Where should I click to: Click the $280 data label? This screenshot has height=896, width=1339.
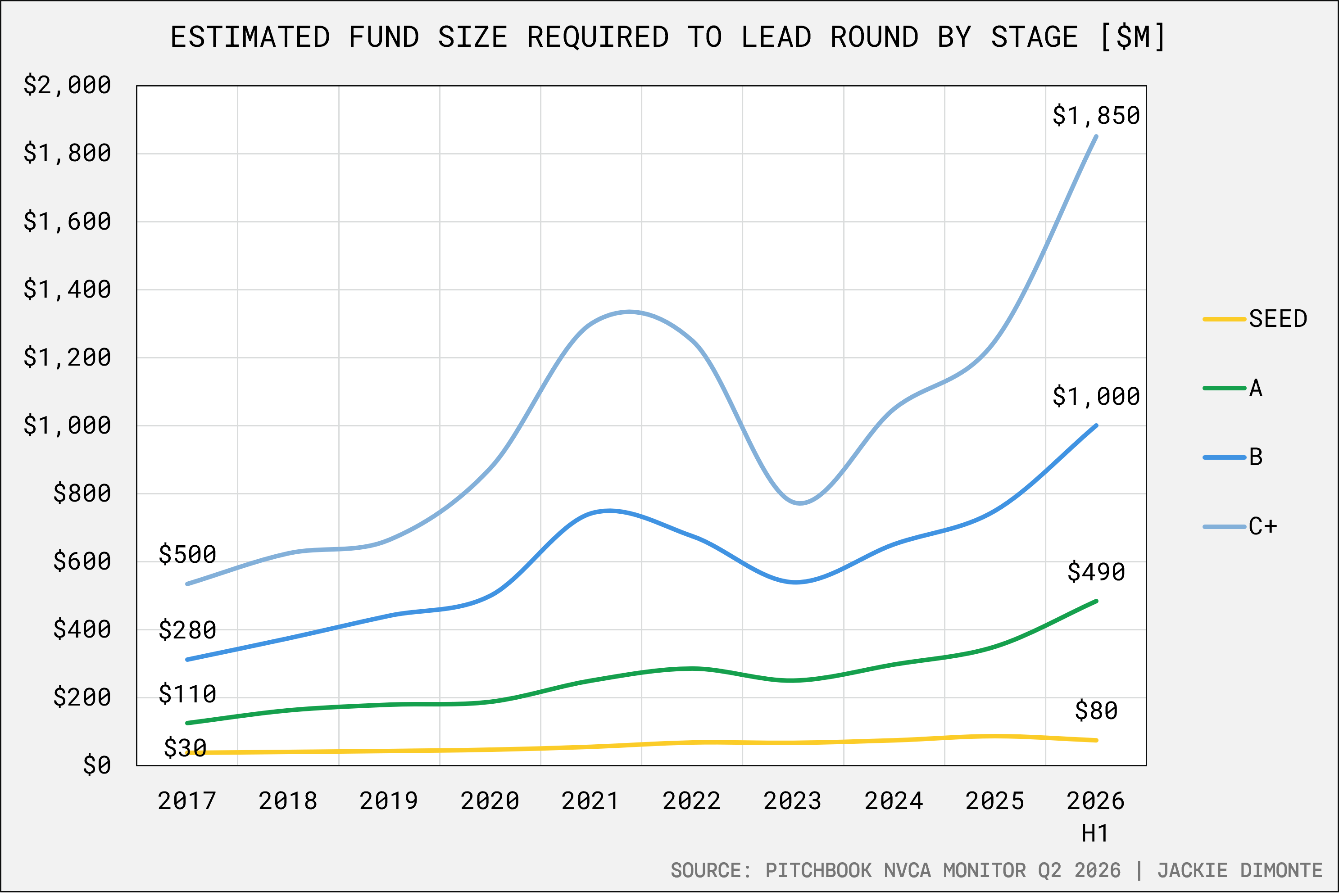coord(187,630)
